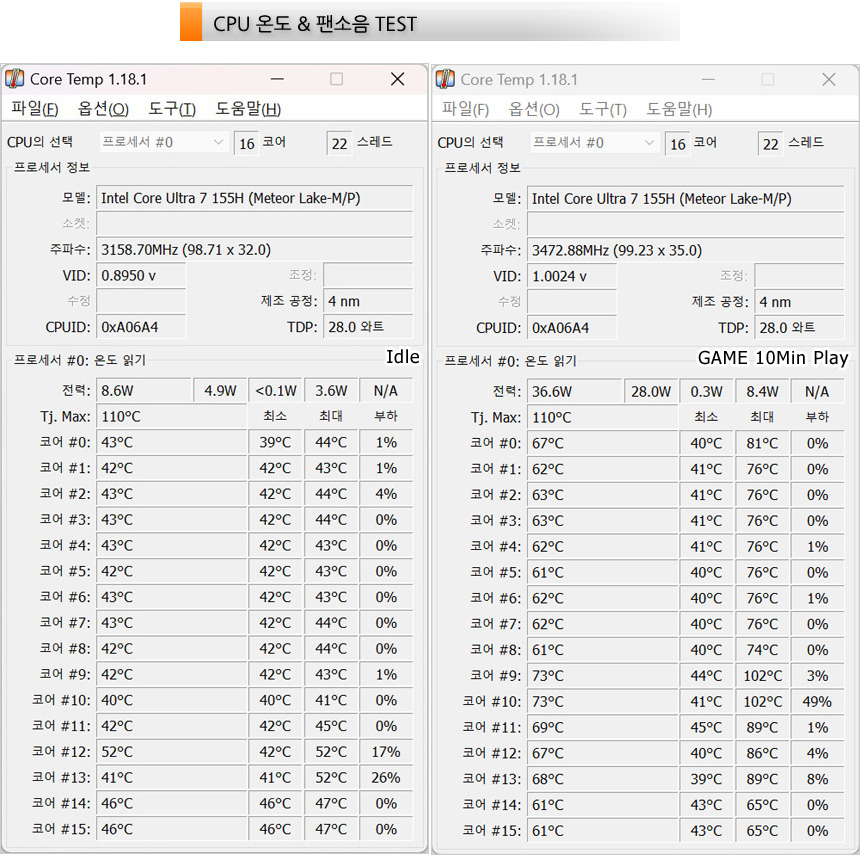This screenshot has width=860, height=861.
Task: Click VID value 1.0024 v
Action: [572, 276]
